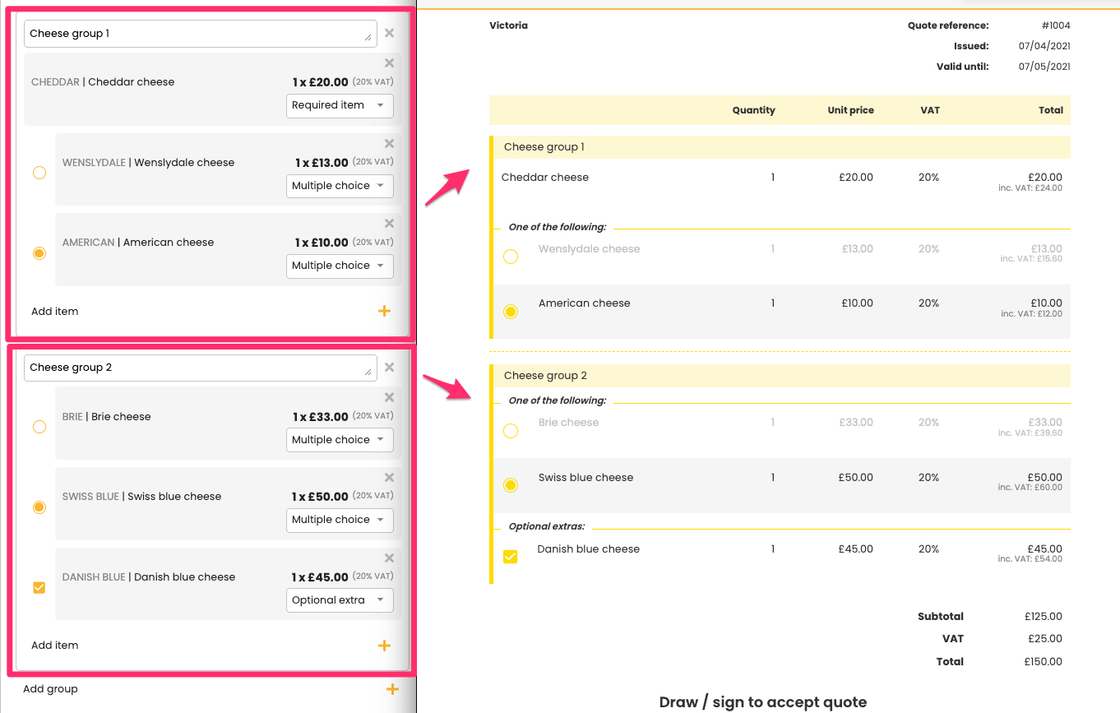Screen dimensions: 1120x713
Task: Click plus icon beside Add group
Action: [392, 689]
